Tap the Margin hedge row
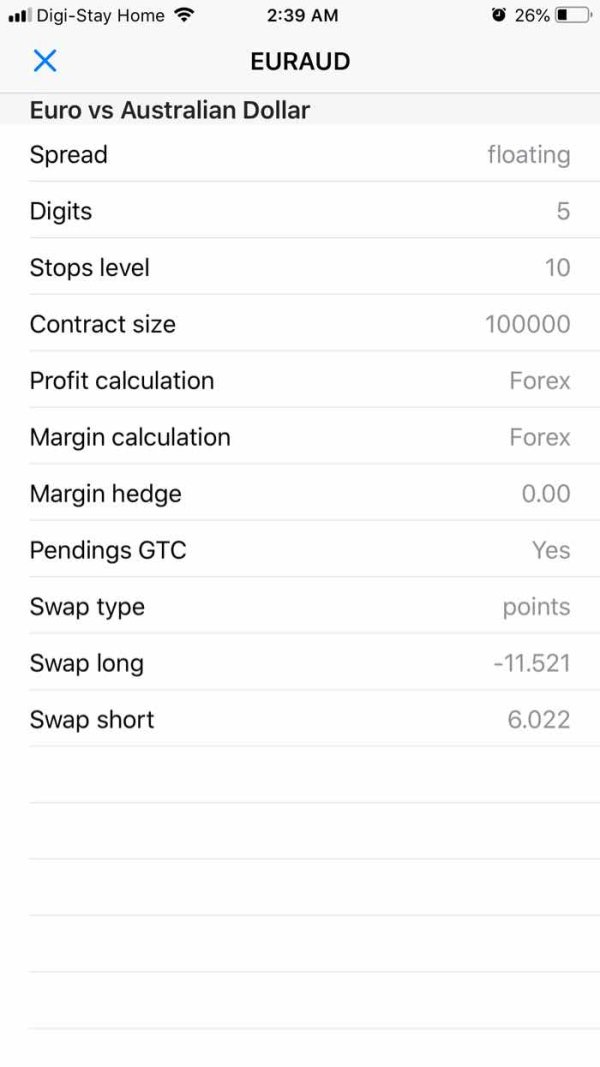This screenshot has width=600, height=1067. [x=300, y=494]
